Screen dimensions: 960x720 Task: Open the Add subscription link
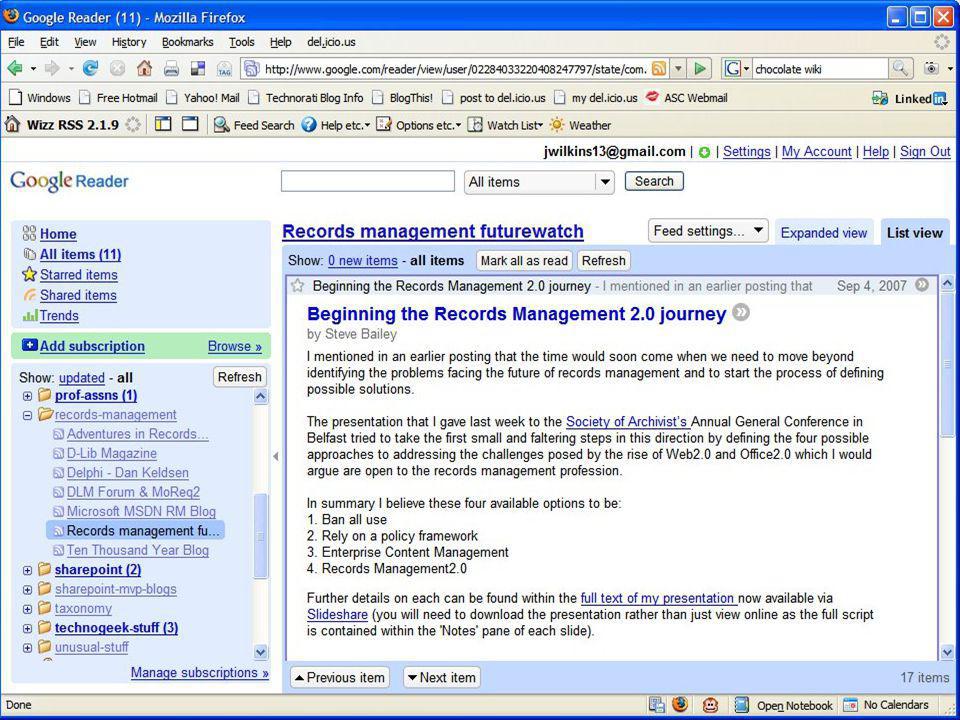pyautogui.click(x=92, y=346)
